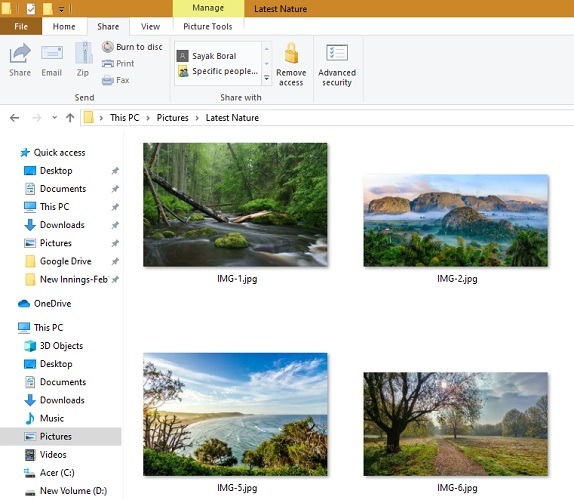Choose Specific people sharing option
Viewport: 574px width, 500px height.
pos(218,71)
